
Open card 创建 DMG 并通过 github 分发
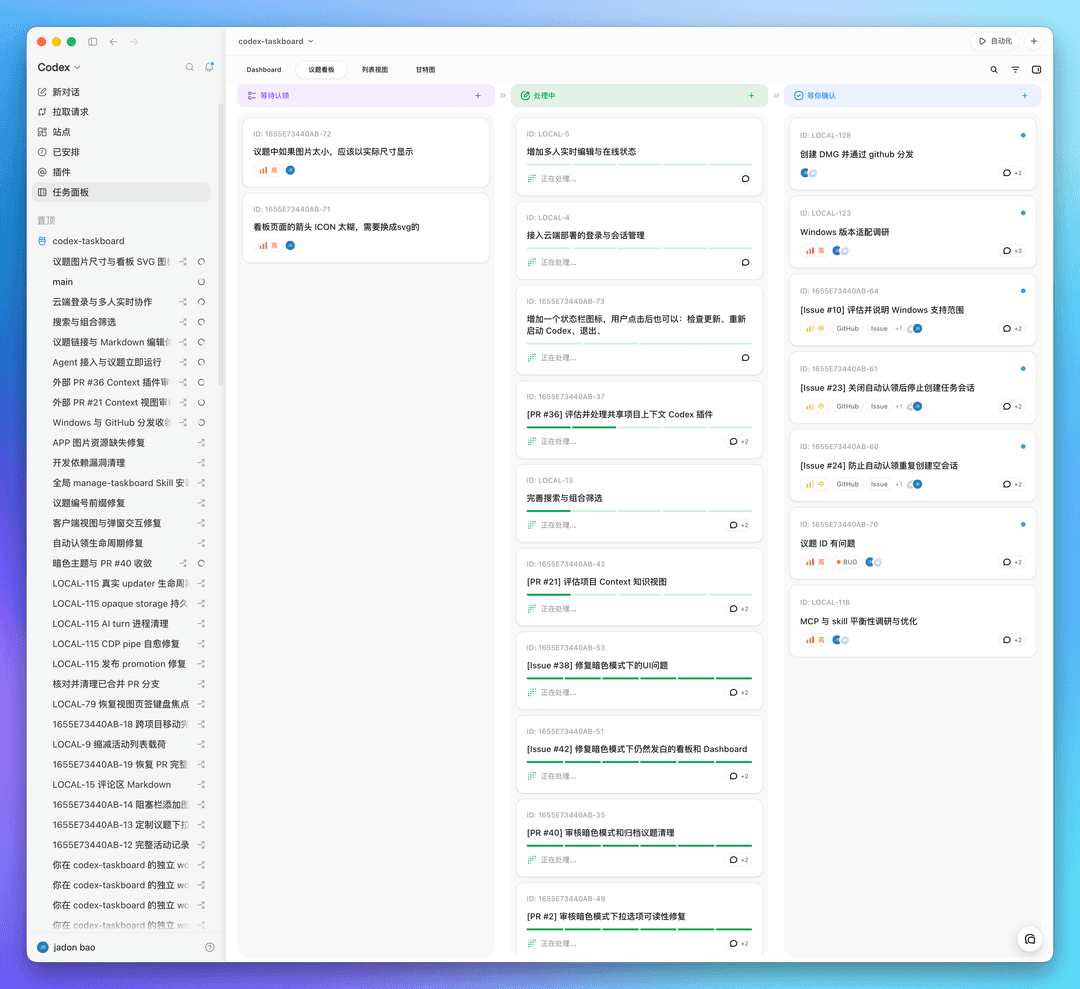pos(913,154)
